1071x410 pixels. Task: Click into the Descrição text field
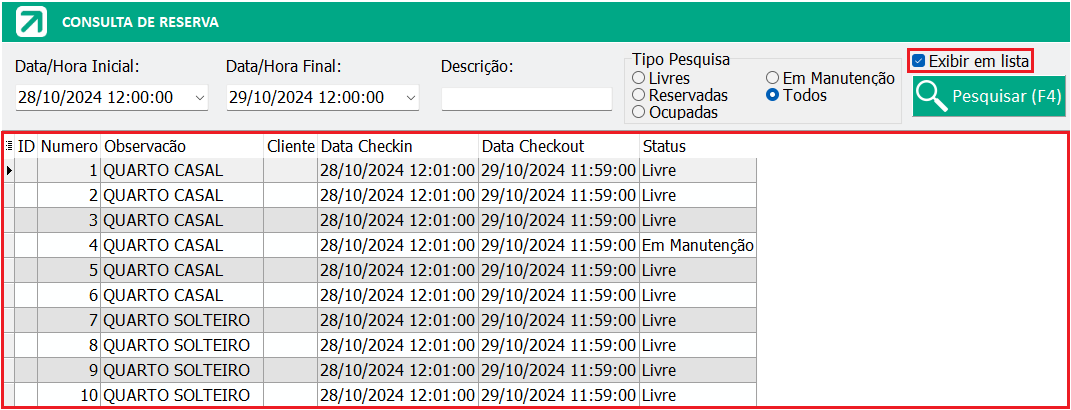click(x=527, y=98)
